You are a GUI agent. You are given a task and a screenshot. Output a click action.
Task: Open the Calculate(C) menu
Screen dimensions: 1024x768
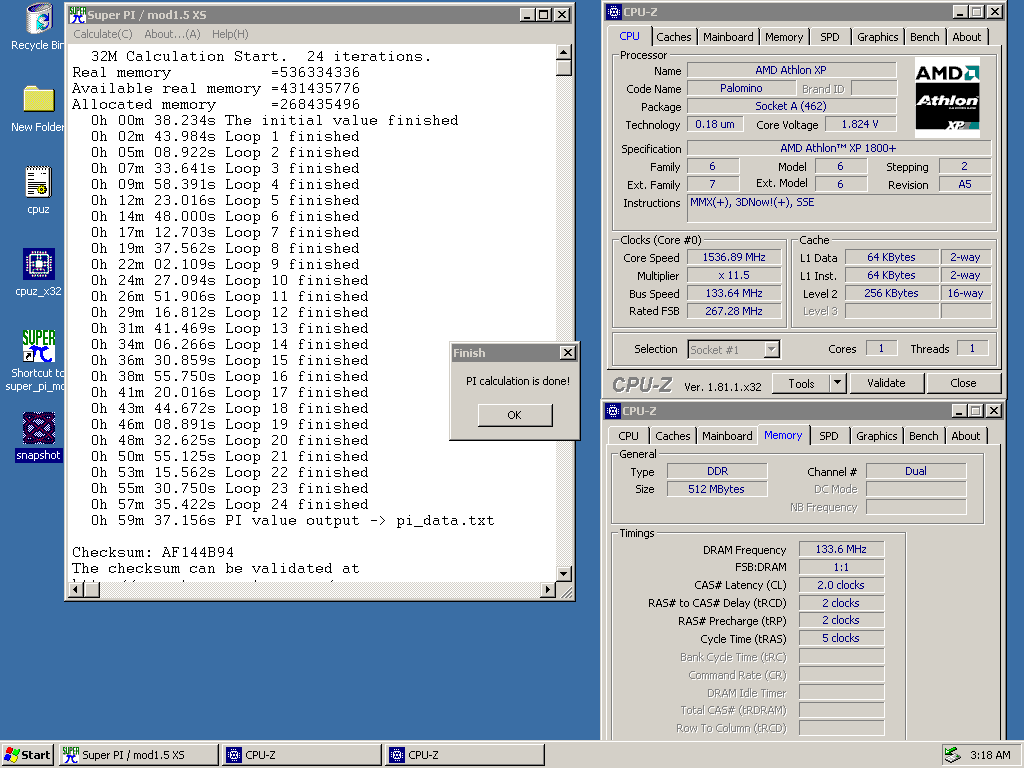tap(103, 34)
